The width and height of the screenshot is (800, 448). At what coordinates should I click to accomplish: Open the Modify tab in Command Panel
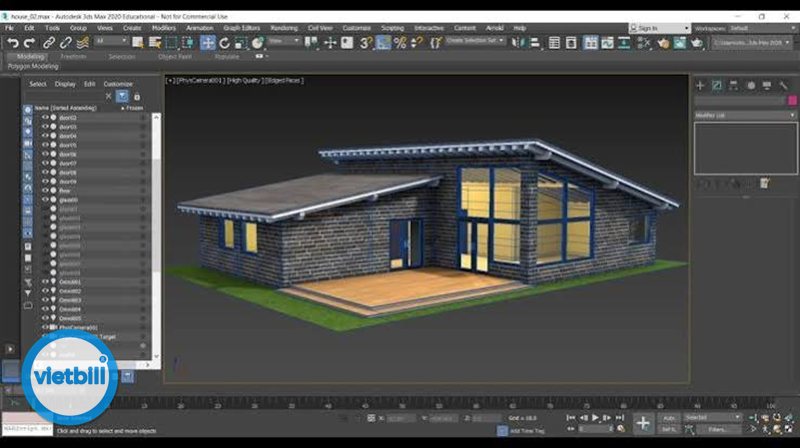(x=717, y=86)
